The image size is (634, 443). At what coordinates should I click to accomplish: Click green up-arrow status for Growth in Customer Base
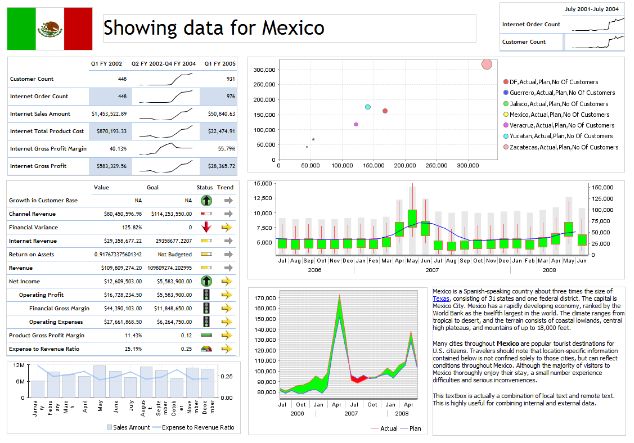pyautogui.click(x=206, y=200)
